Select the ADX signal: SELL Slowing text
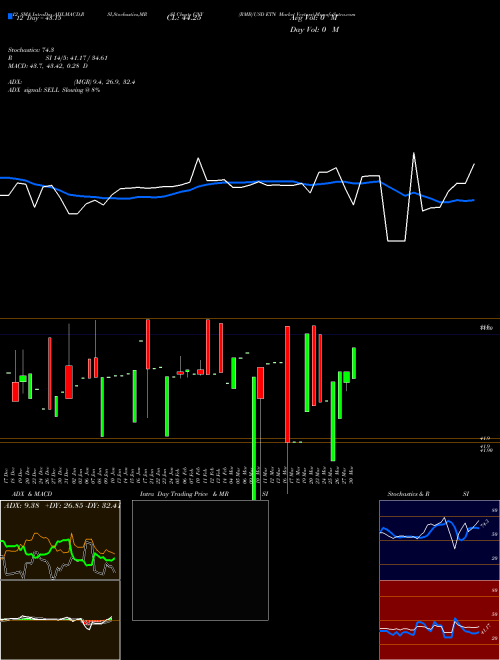 (54, 90)
